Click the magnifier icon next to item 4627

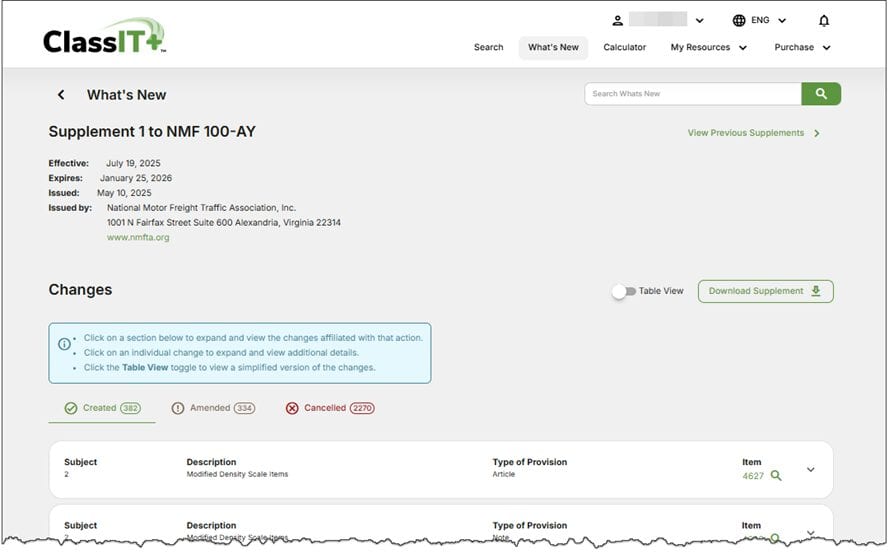pyautogui.click(x=776, y=476)
